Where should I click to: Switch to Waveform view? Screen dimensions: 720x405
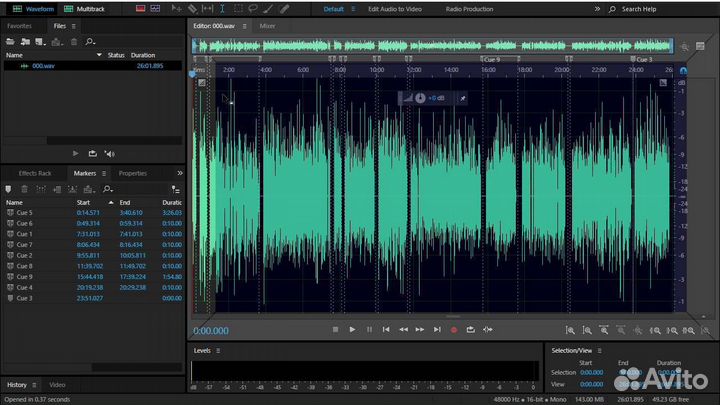(x=33, y=9)
